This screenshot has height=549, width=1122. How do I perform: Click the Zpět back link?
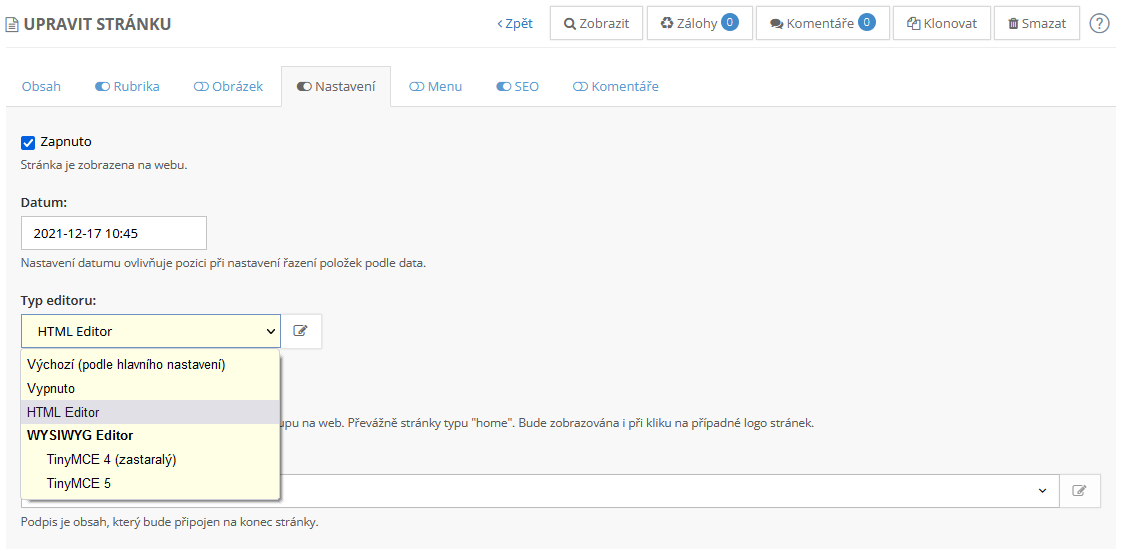pyautogui.click(x=515, y=23)
